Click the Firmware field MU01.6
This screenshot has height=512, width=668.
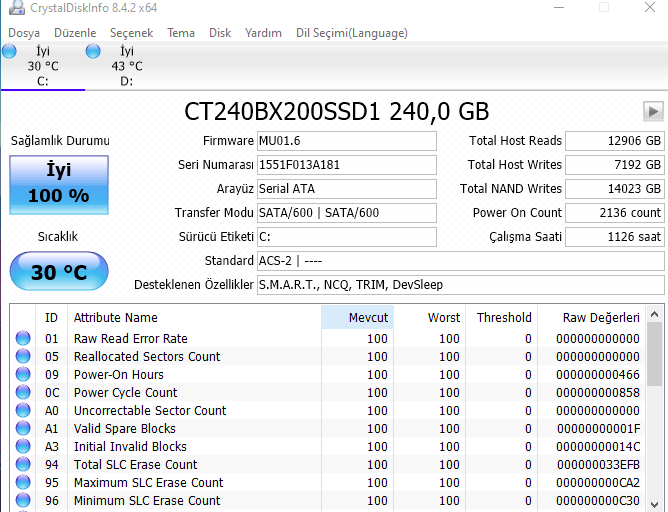coord(347,141)
